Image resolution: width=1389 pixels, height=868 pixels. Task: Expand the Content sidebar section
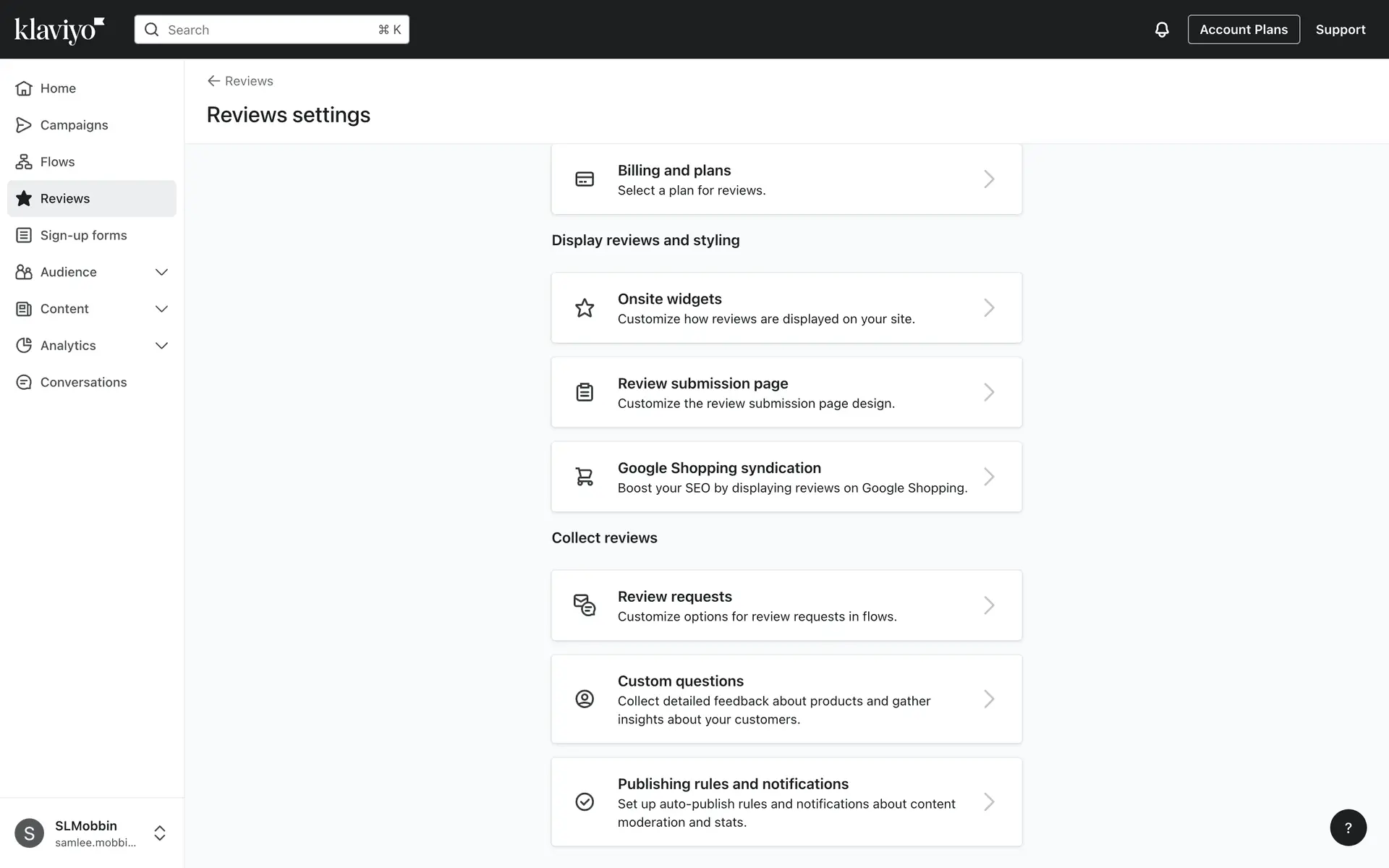161,309
